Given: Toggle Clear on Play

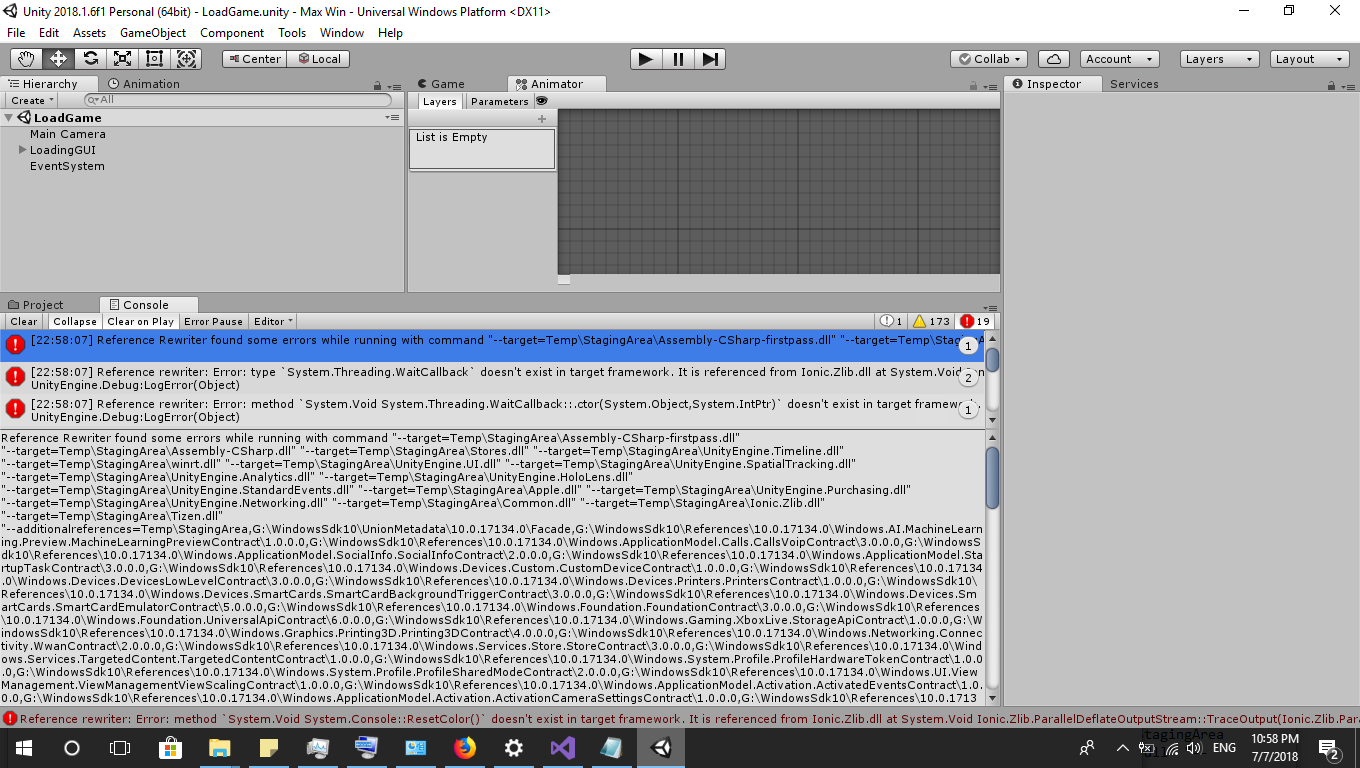Looking at the screenshot, I should [x=140, y=321].
